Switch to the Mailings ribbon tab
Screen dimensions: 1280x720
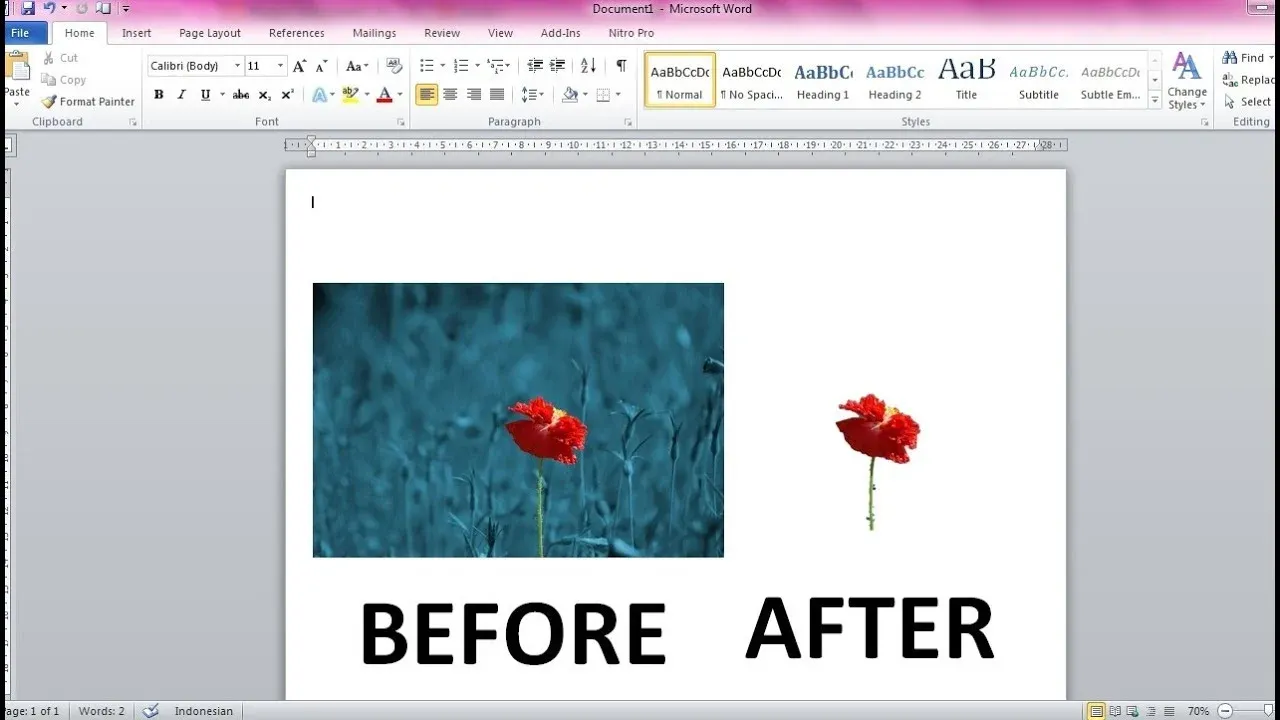click(x=374, y=32)
